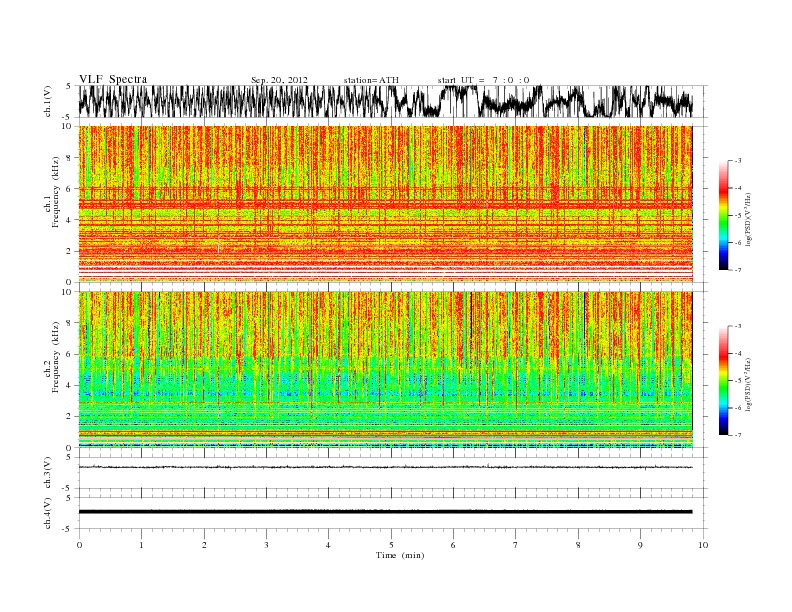Click the "10" tick on the Time axis
Screen dimensions: 792x612
(x=703, y=545)
